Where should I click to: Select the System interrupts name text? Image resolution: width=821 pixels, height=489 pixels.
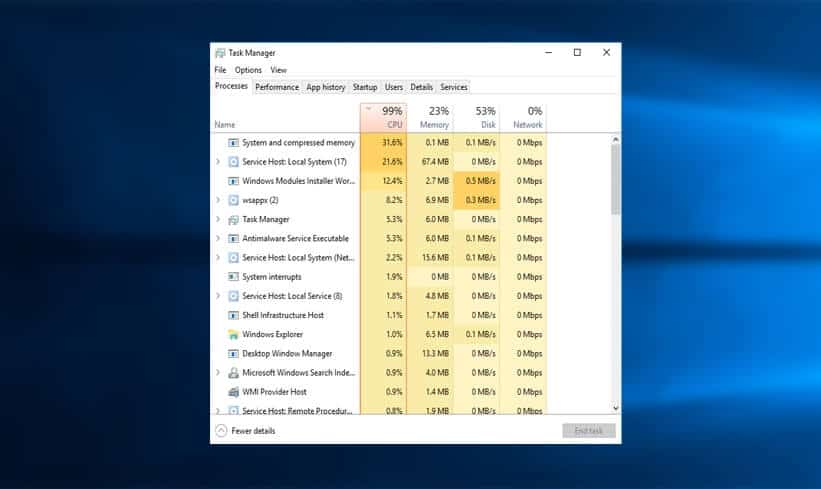pyautogui.click(x=272, y=277)
